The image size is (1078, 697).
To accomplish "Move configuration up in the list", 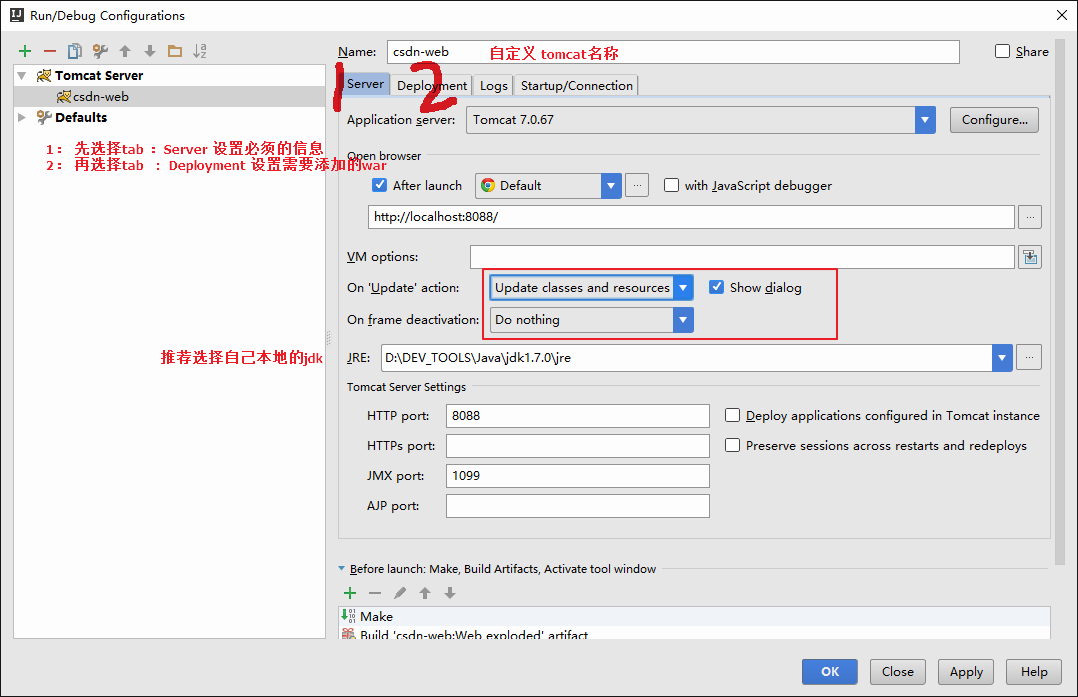I will click(125, 51).
